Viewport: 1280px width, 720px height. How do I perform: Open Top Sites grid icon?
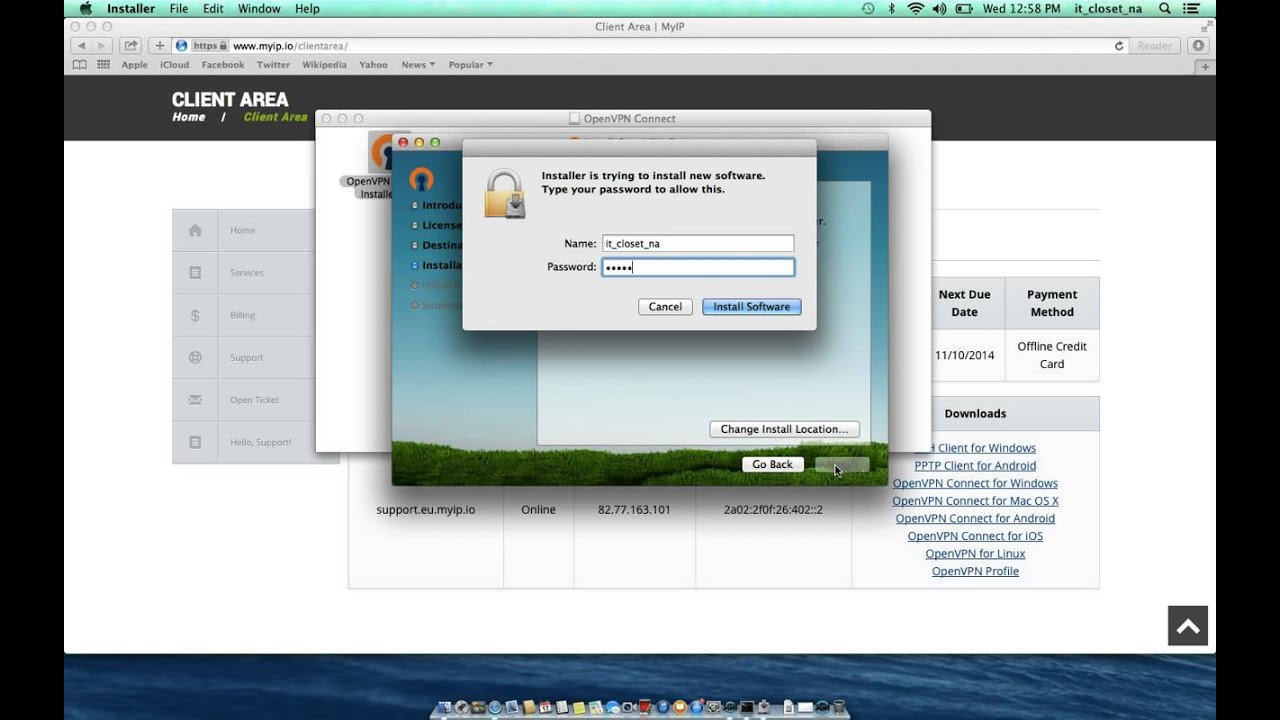103,65
